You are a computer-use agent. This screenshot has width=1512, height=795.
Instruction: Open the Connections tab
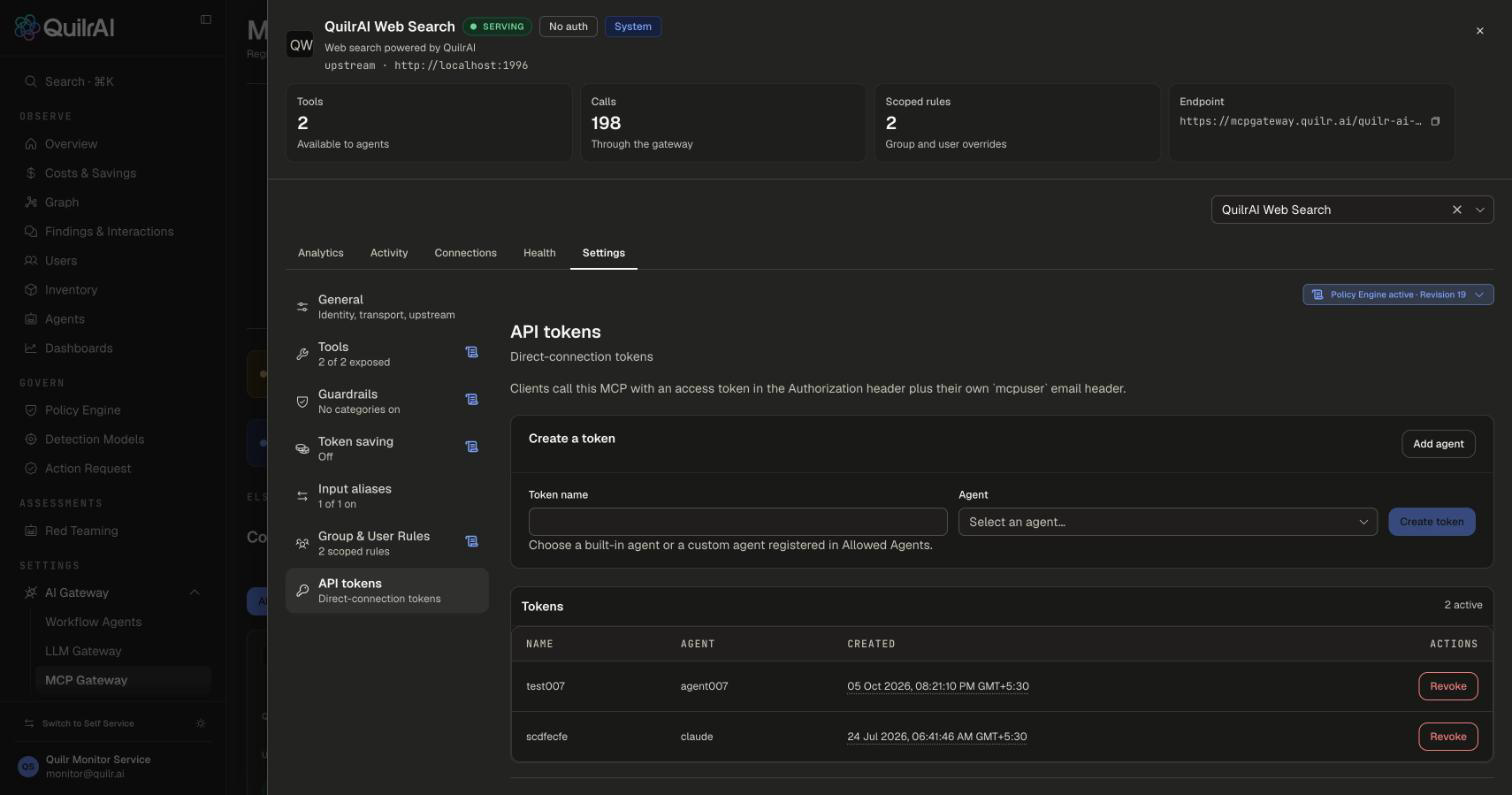[x=465, y=253]
